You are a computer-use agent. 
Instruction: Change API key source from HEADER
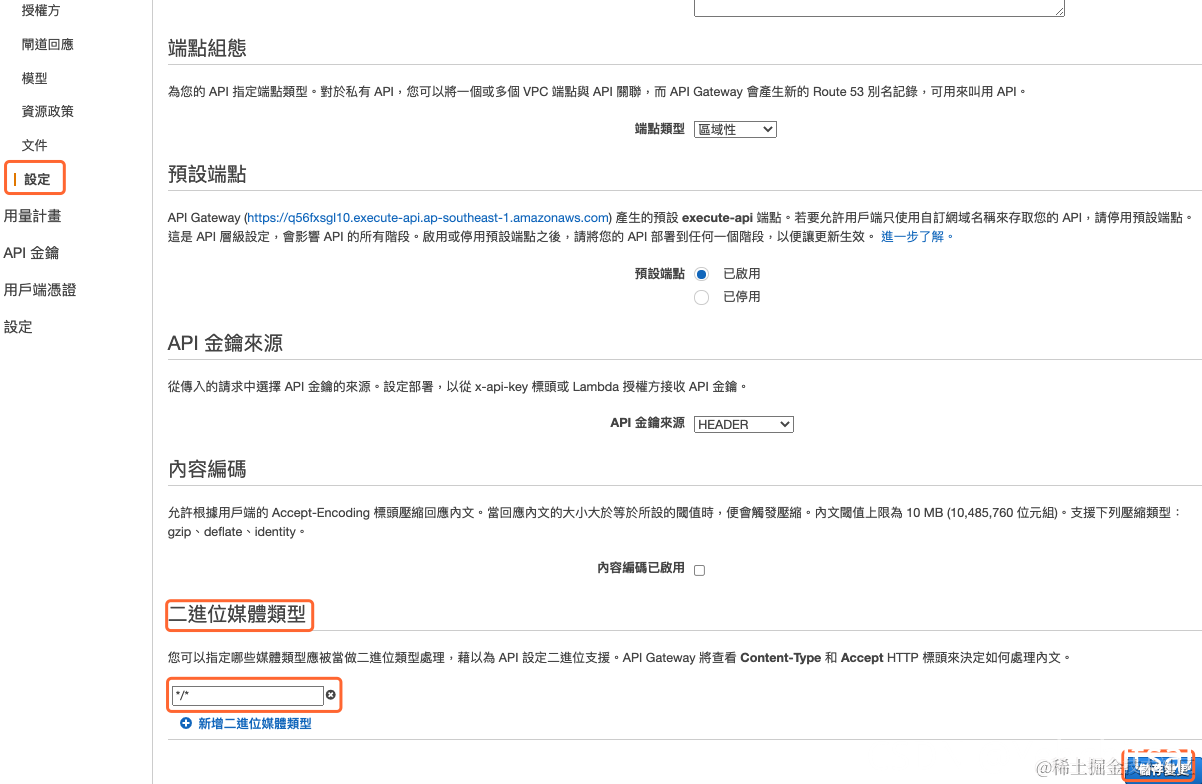743,423
